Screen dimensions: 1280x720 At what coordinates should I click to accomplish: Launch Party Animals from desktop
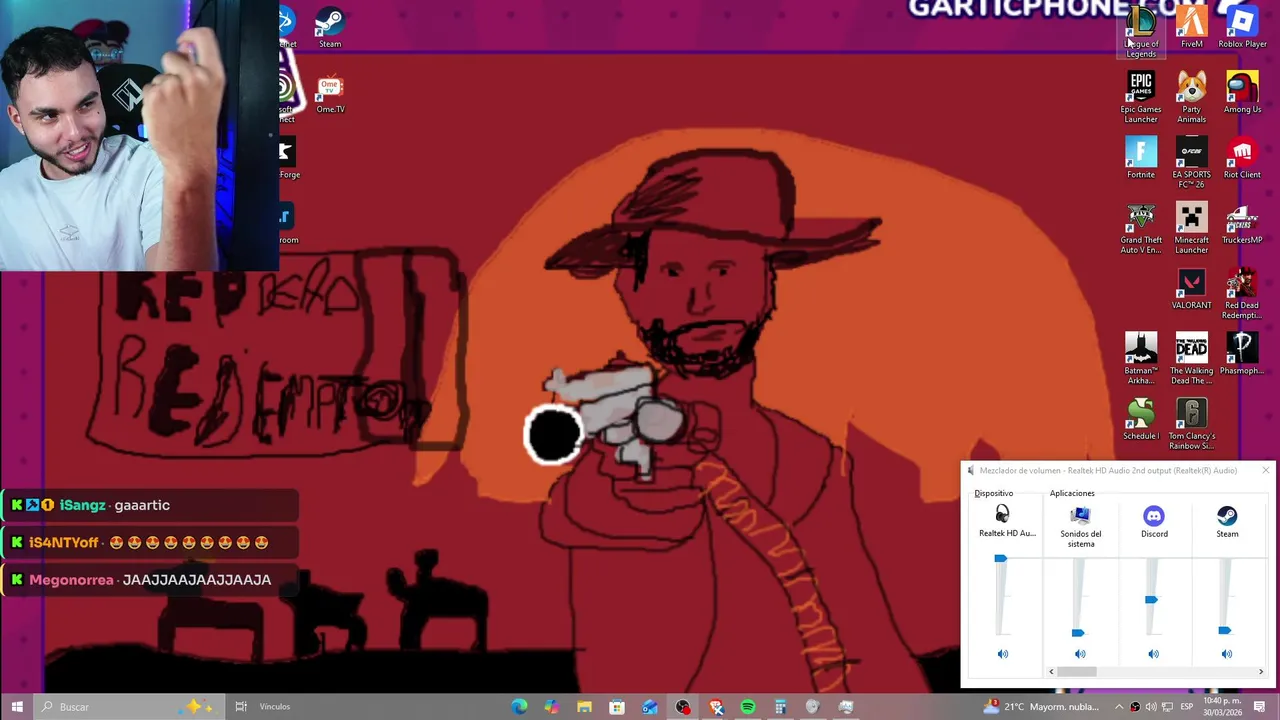pyautogui.click(x=1191, y=96)
